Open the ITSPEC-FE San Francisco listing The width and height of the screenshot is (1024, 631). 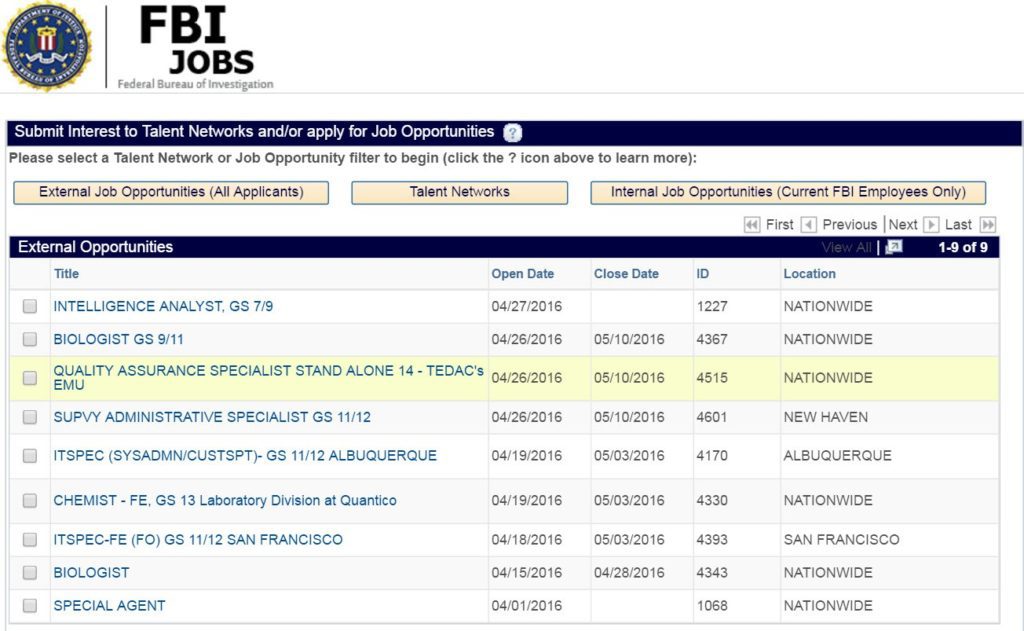(197, 539)
